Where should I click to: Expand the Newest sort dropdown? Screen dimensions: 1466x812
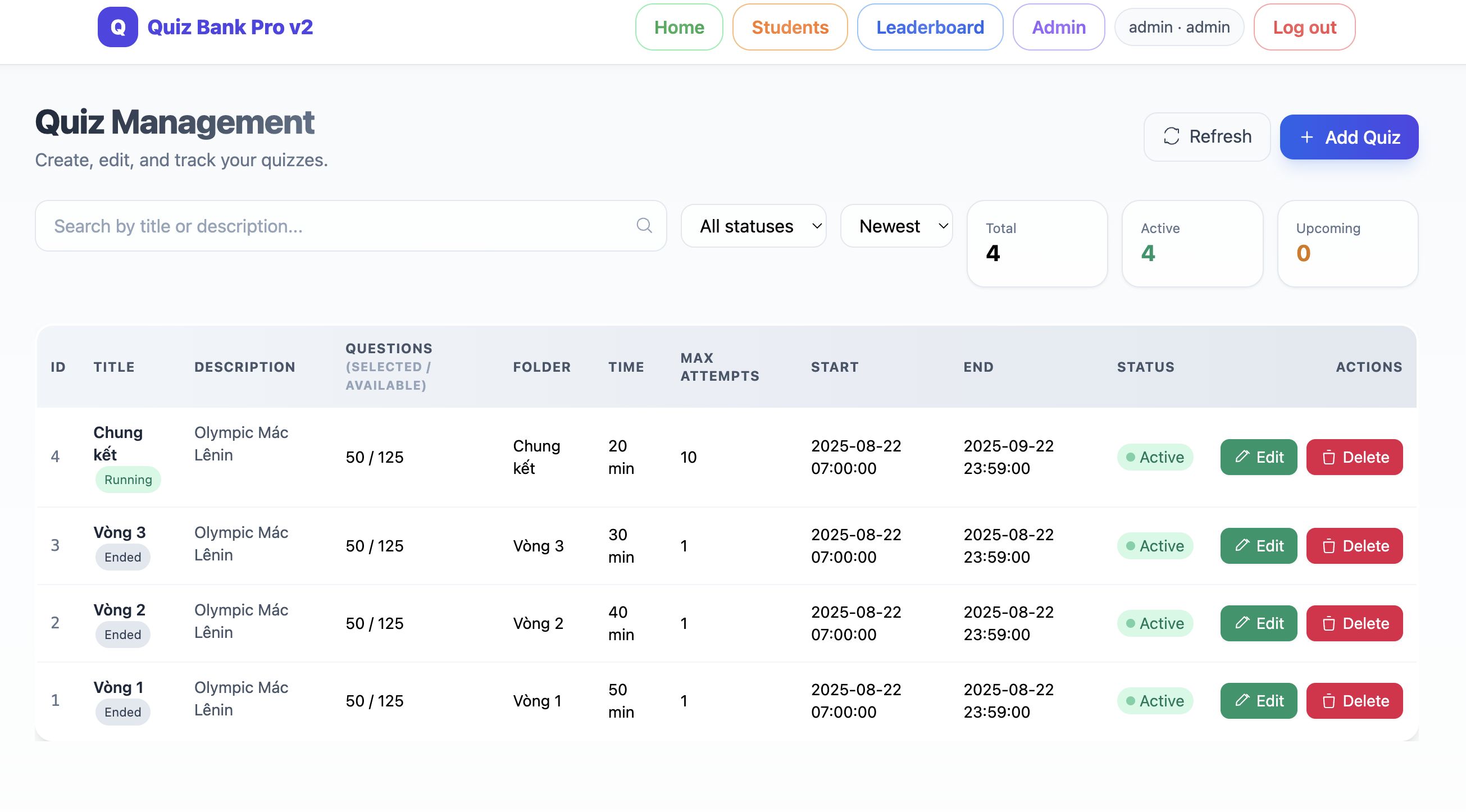[896, 226]
